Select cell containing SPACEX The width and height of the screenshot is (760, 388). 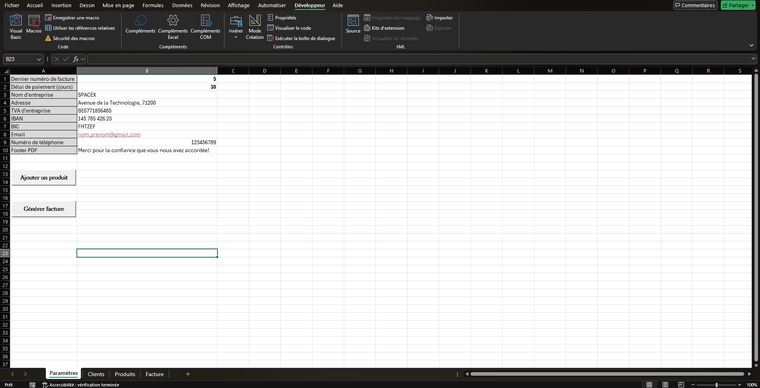(x=147, y=95)
